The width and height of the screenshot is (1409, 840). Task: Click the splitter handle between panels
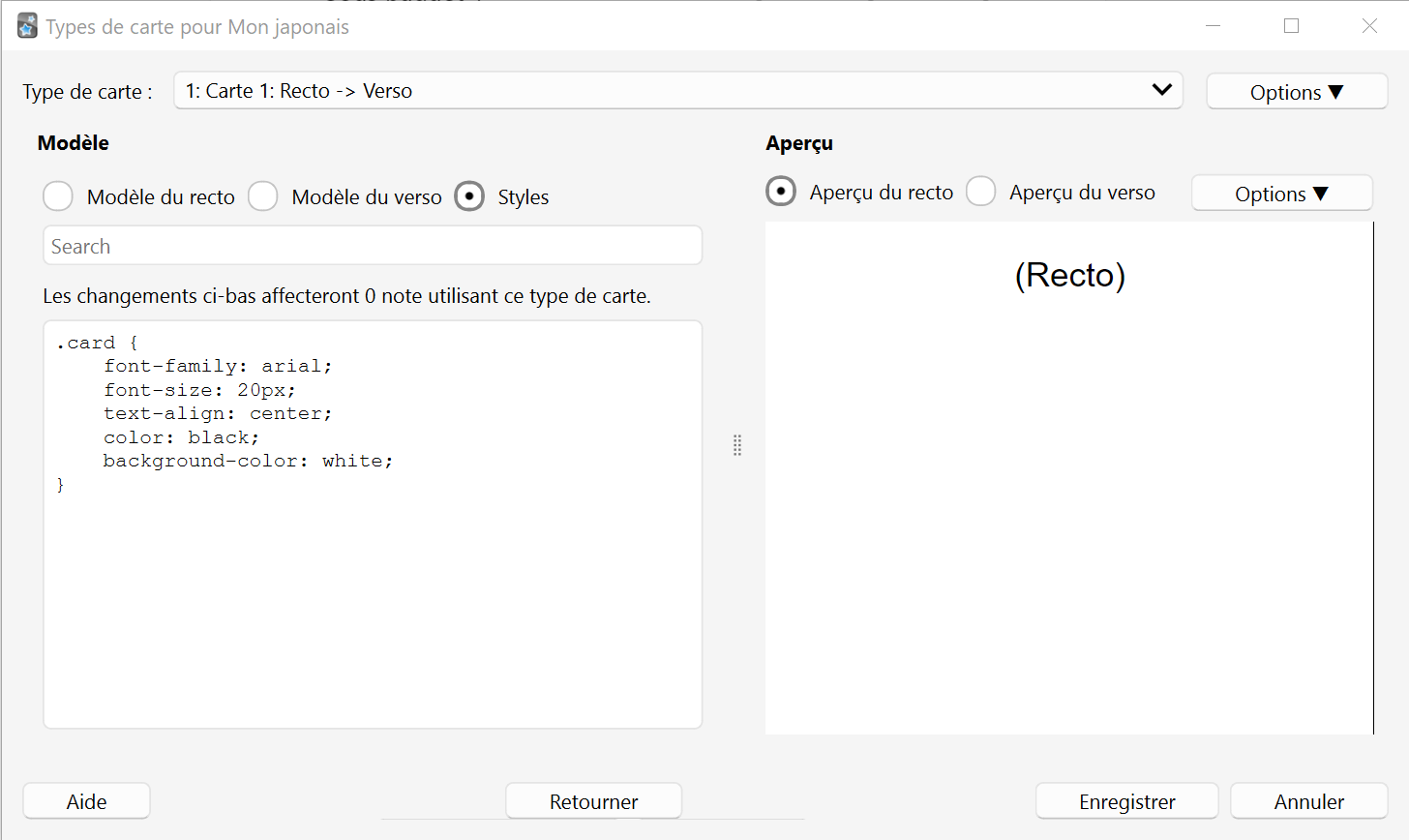click(737, 445)
